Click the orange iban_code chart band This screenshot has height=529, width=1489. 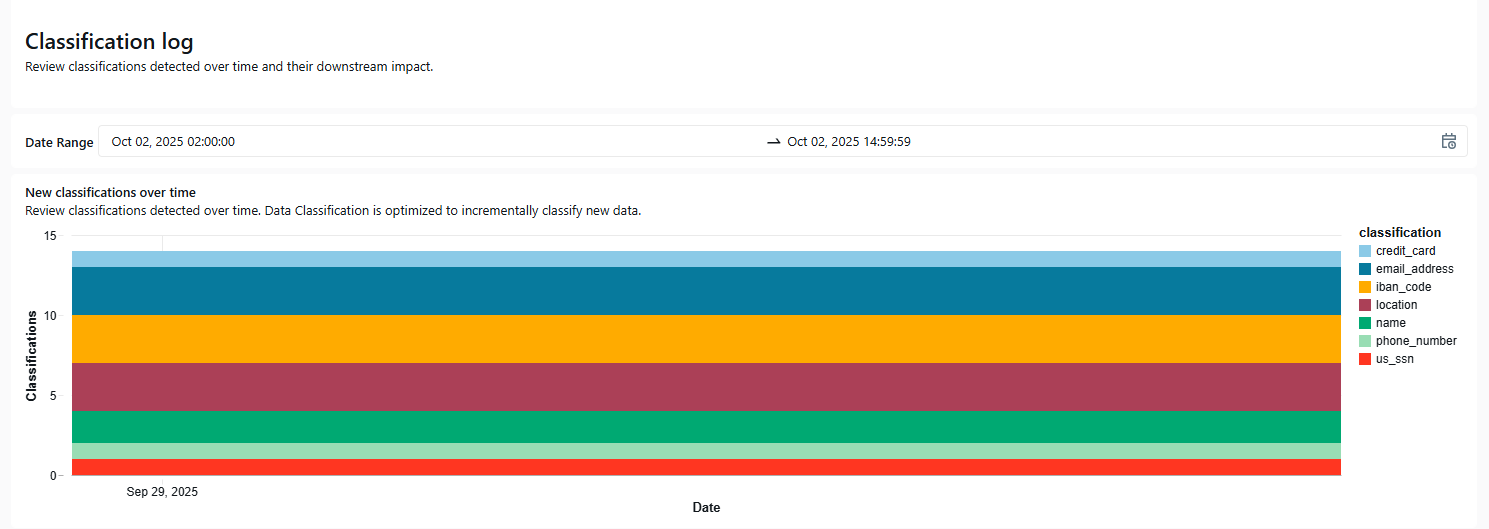click(706, 339)
